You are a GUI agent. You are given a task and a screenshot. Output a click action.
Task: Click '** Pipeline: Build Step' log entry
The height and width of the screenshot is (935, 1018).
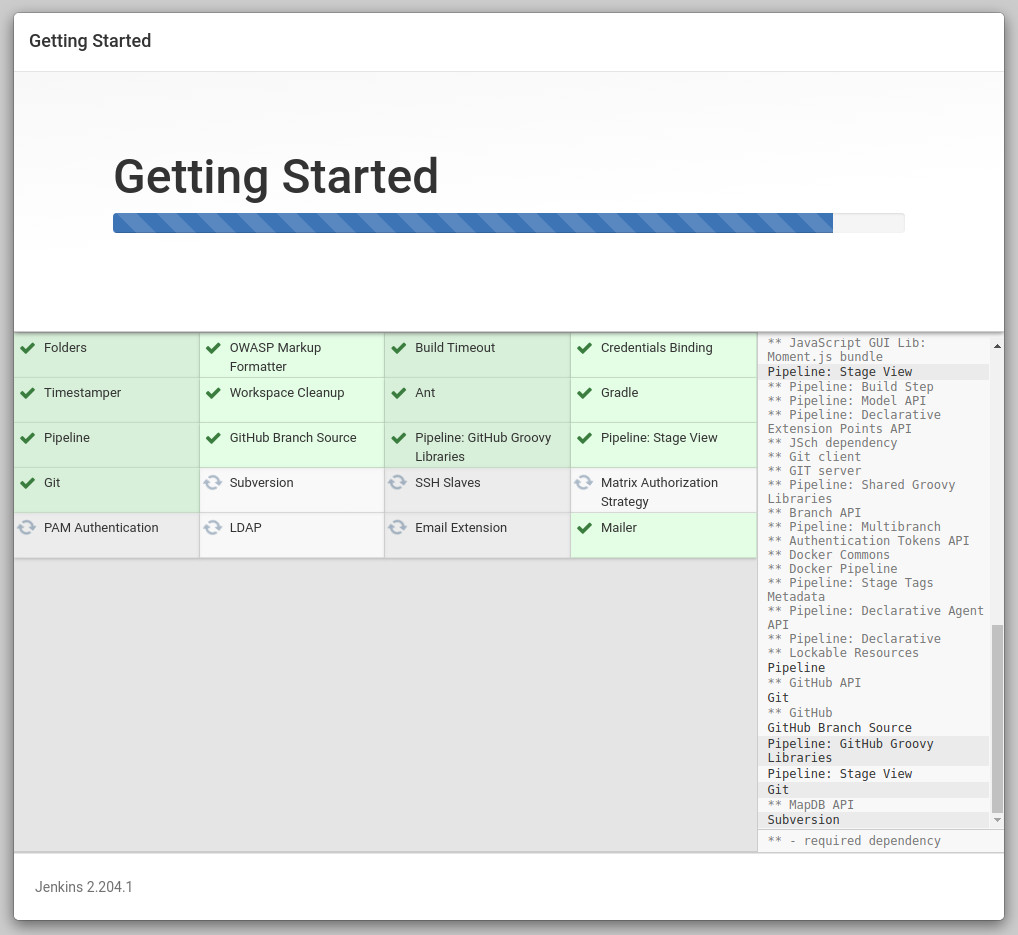click(x=850, y=386)
